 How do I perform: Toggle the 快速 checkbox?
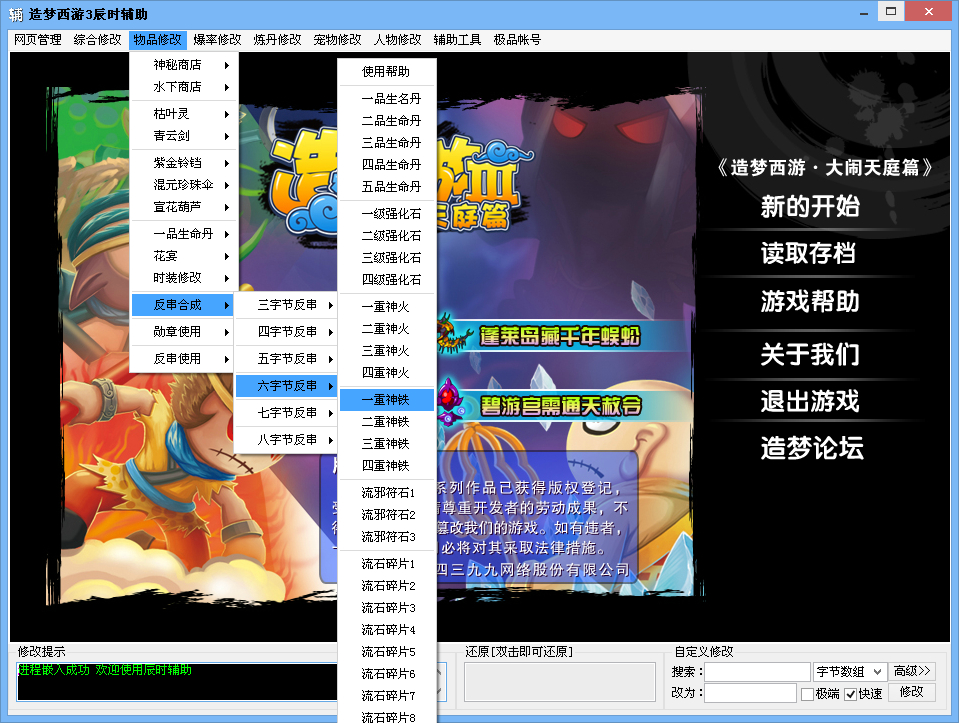[850, 693]
